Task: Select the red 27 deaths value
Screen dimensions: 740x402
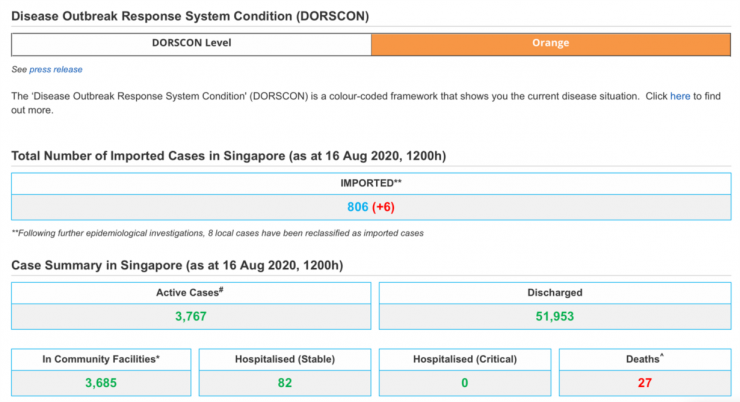Action: [x=644, y=383]
